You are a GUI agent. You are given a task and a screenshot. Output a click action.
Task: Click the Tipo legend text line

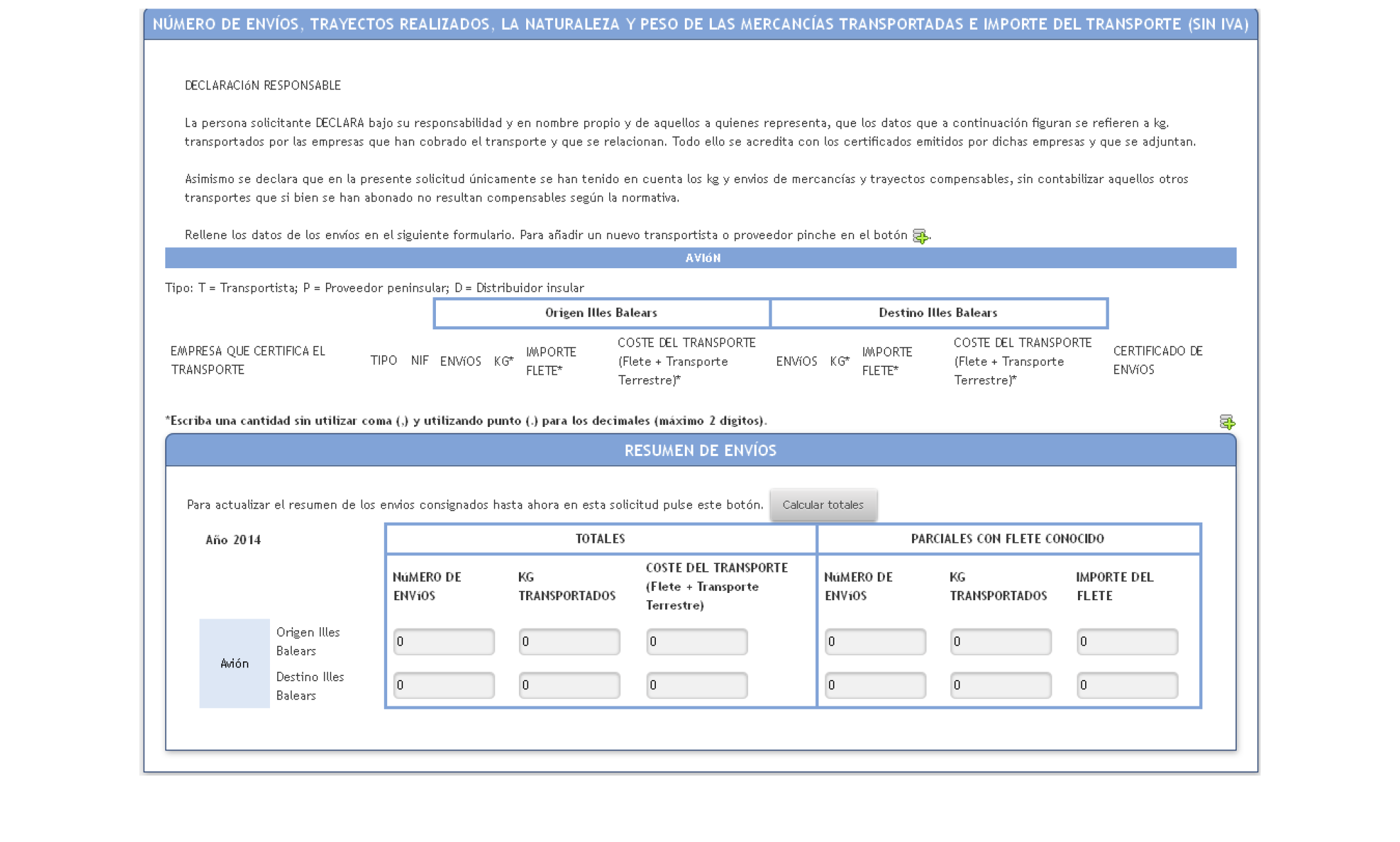(x=375, y=288)
